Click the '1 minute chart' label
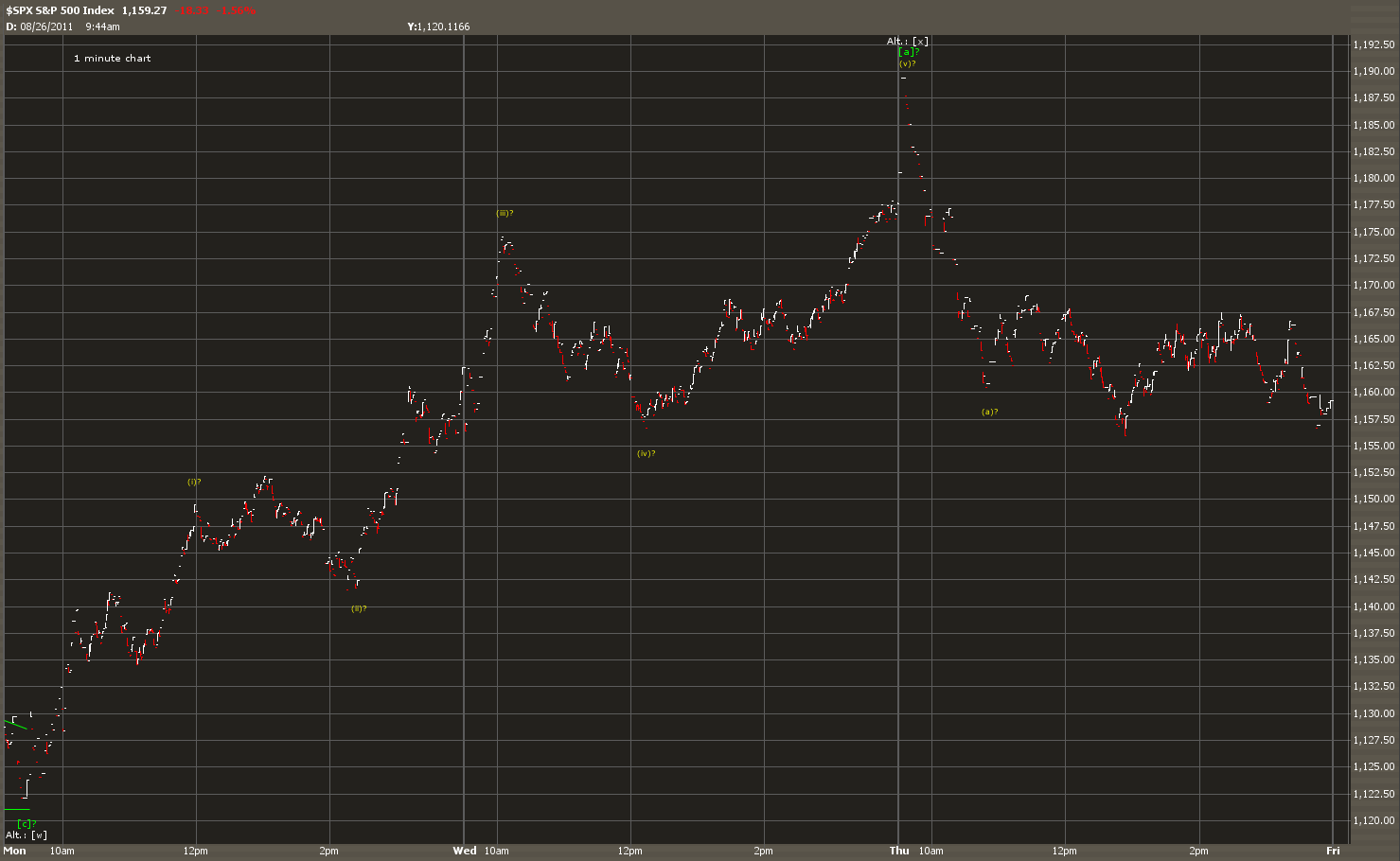Image resolution: width=1400 pixels, height=861 pixels. 113,59
